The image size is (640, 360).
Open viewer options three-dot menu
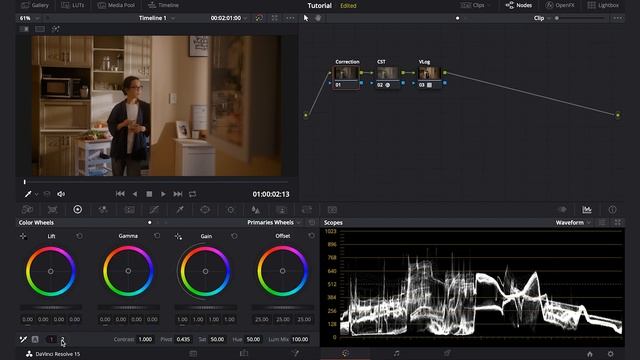[290, 18]
